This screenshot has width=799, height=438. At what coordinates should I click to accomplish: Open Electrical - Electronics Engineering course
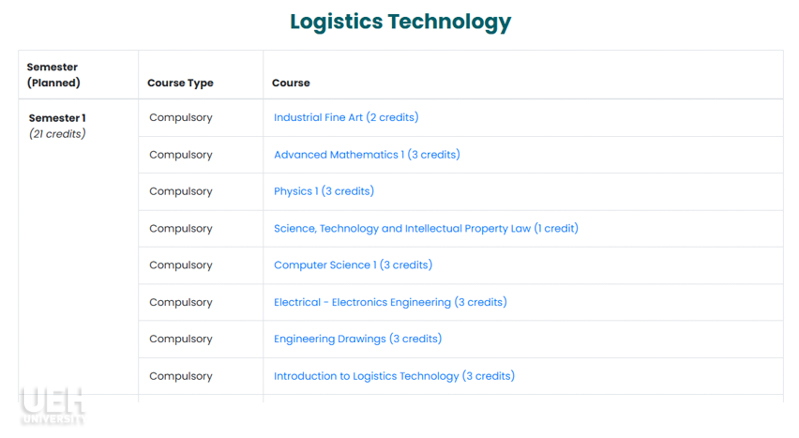(390, 303)
